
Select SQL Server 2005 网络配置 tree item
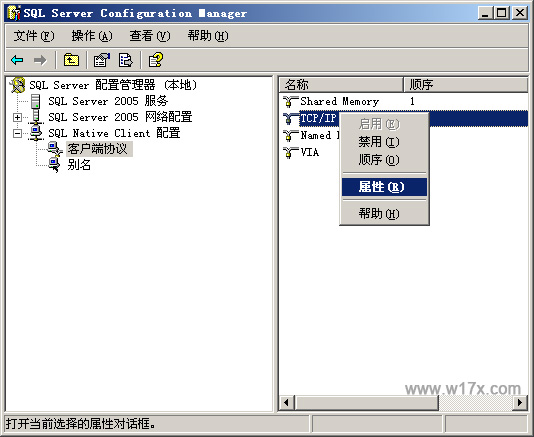click(120, 117)
